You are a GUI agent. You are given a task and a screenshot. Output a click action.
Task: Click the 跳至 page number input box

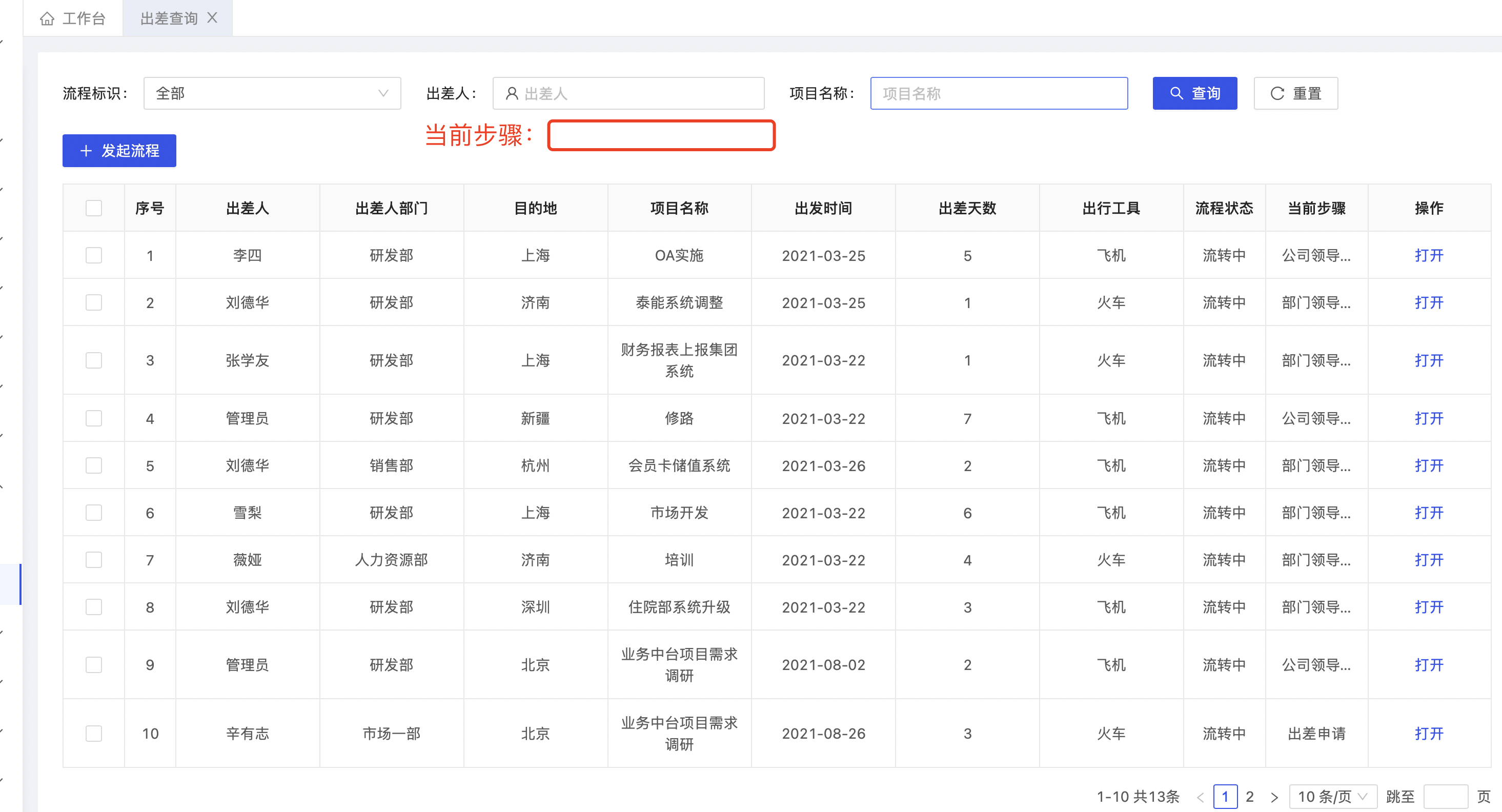point(1445,797)
